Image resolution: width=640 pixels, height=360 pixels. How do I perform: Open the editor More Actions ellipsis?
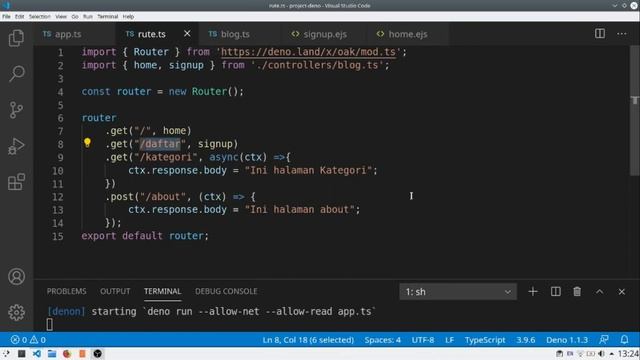tap(621, 34)
